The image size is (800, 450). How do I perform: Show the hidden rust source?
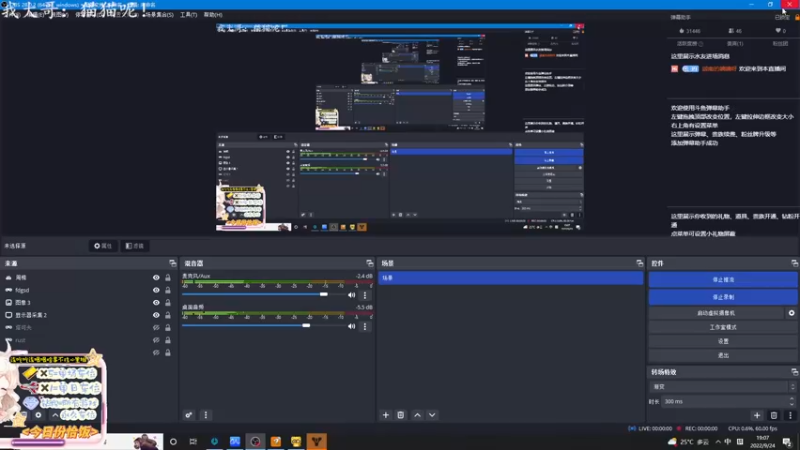156,340
